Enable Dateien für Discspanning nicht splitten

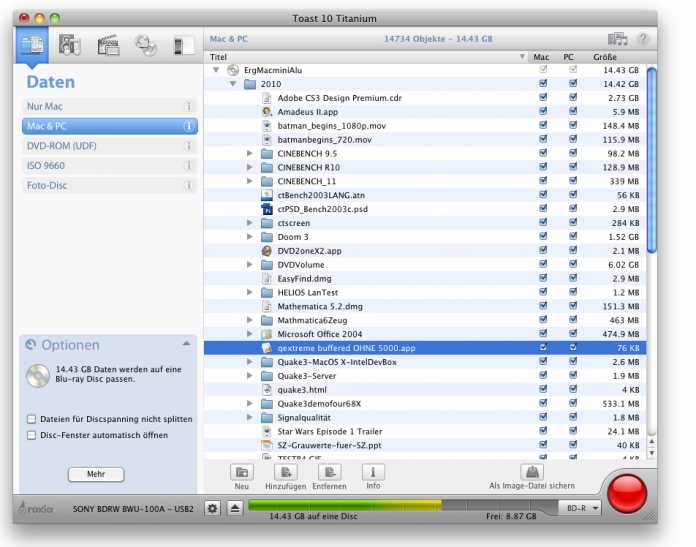tap(32, 419)
